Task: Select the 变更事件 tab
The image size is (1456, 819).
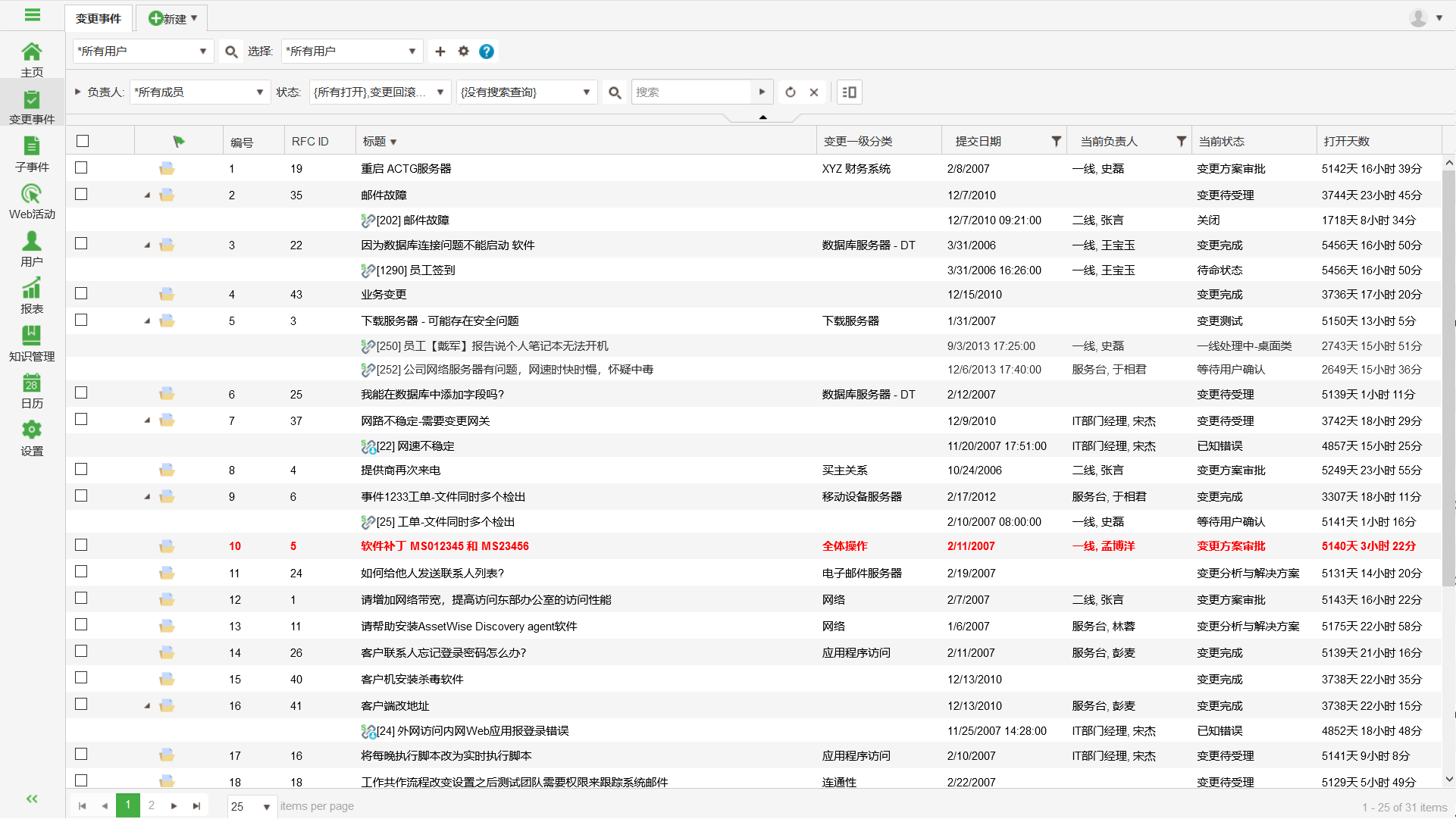Action: tap(99, 18)
